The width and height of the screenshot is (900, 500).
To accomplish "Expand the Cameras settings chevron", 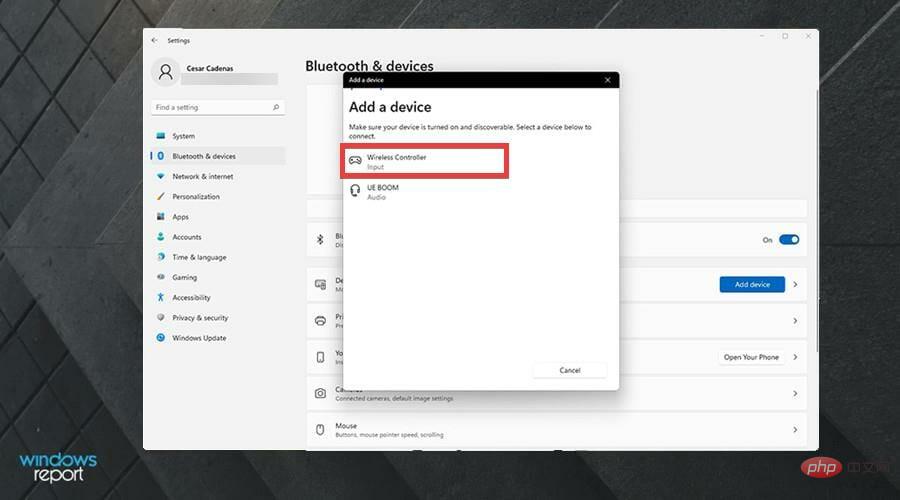I will 795,393.
